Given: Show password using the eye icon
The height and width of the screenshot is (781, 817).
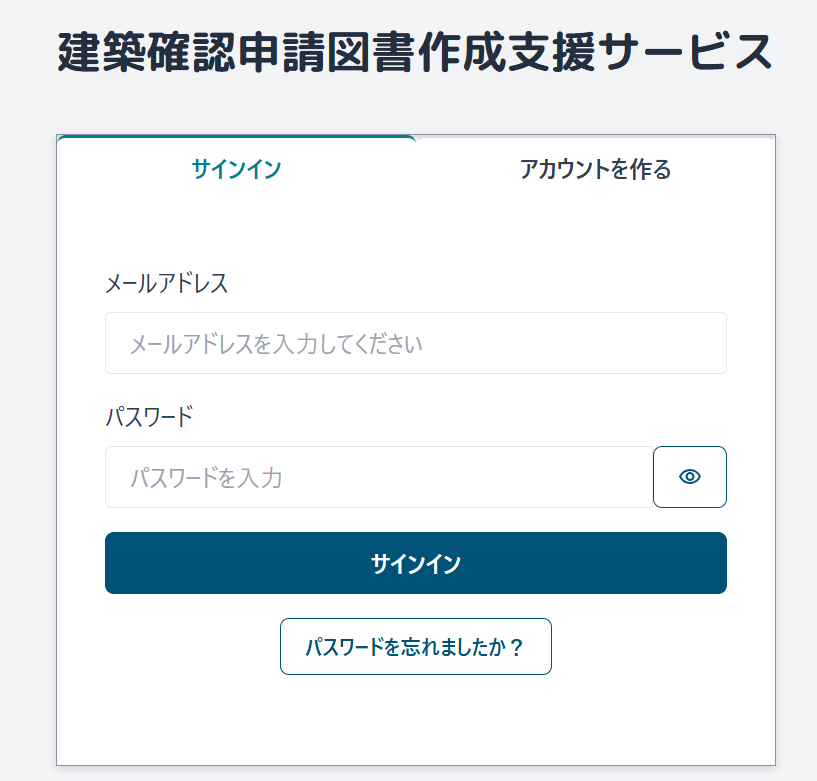Looking at the screenshot, I should pyautogui.click(x=689, y=477).
